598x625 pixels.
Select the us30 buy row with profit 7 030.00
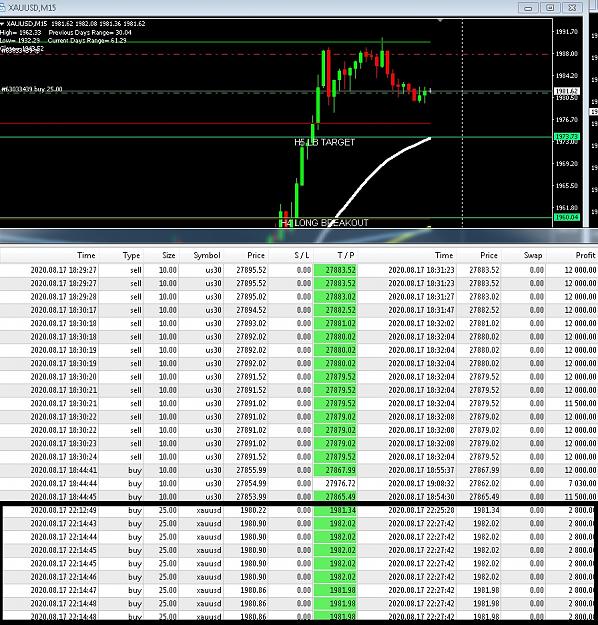(299, 483)
